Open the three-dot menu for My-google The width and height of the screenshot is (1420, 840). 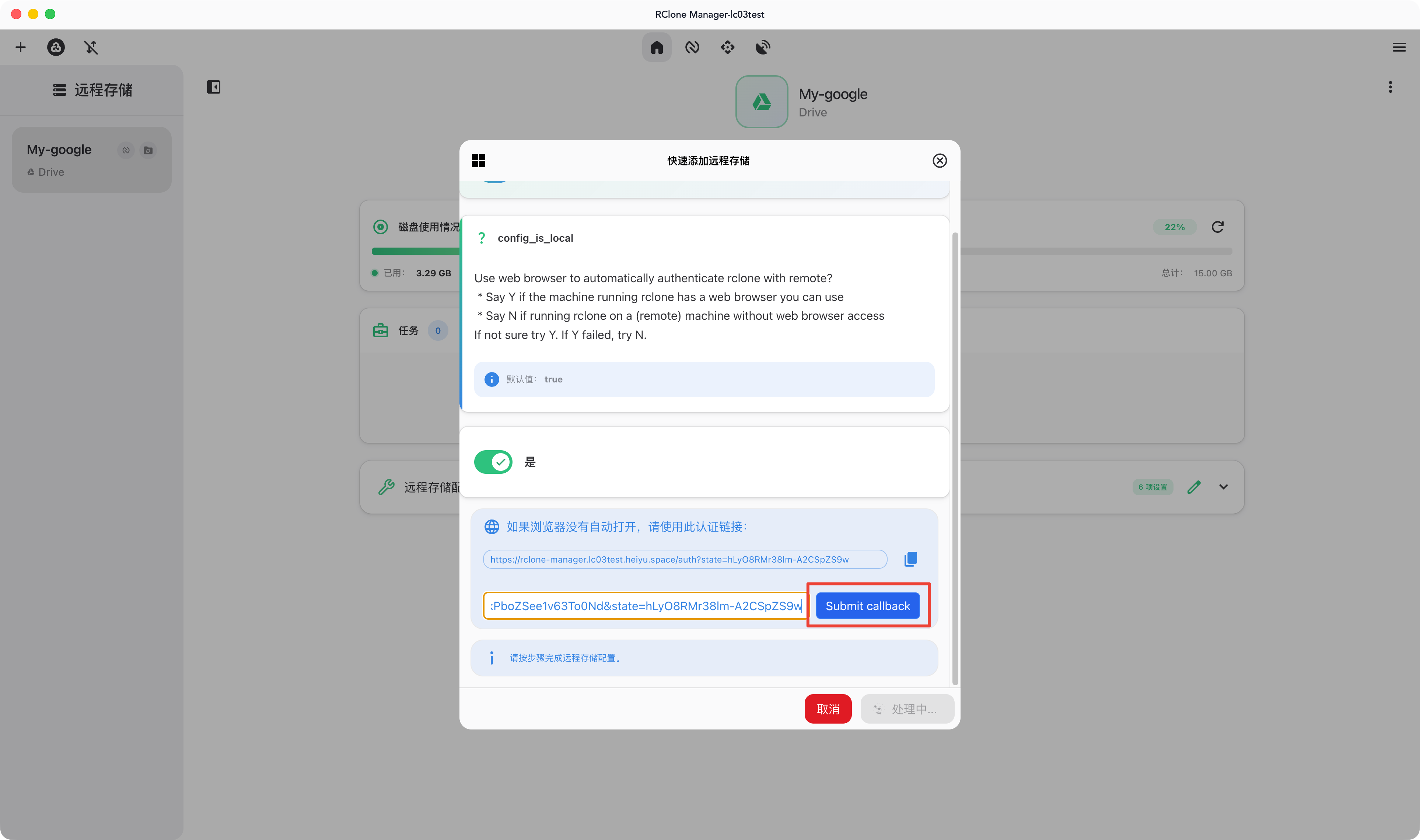(1390, 87)
